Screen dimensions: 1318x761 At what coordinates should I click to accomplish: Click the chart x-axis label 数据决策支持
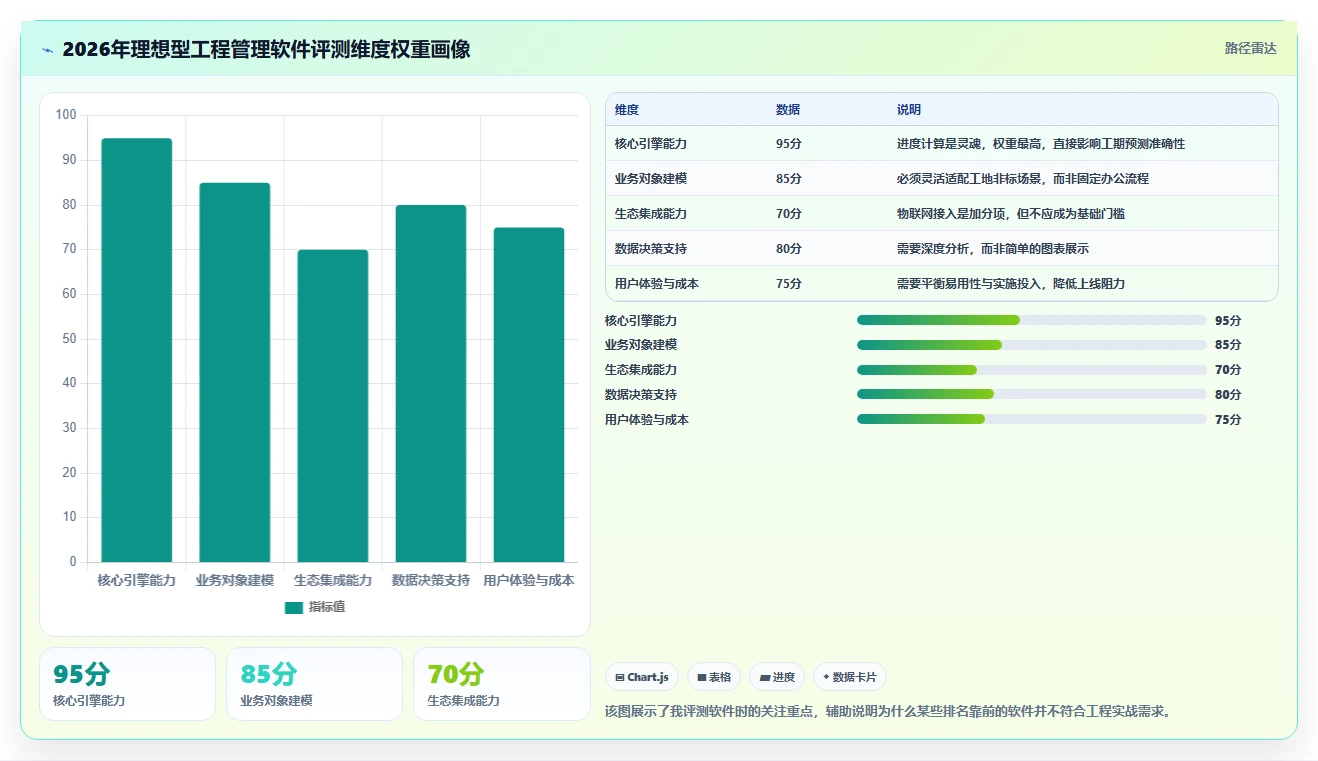click(x=430, y=581)
